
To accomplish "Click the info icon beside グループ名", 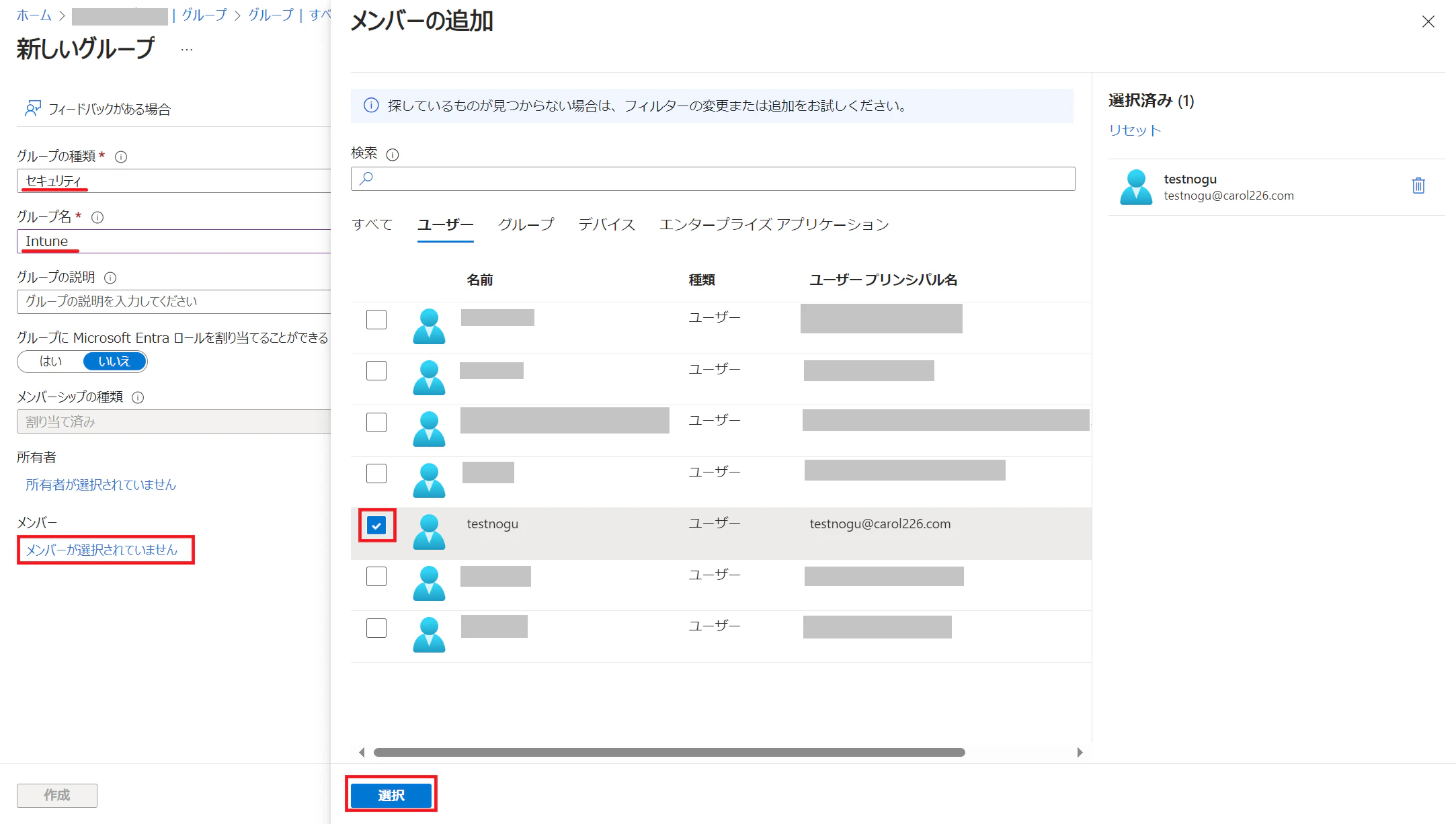I will [97, 217].
